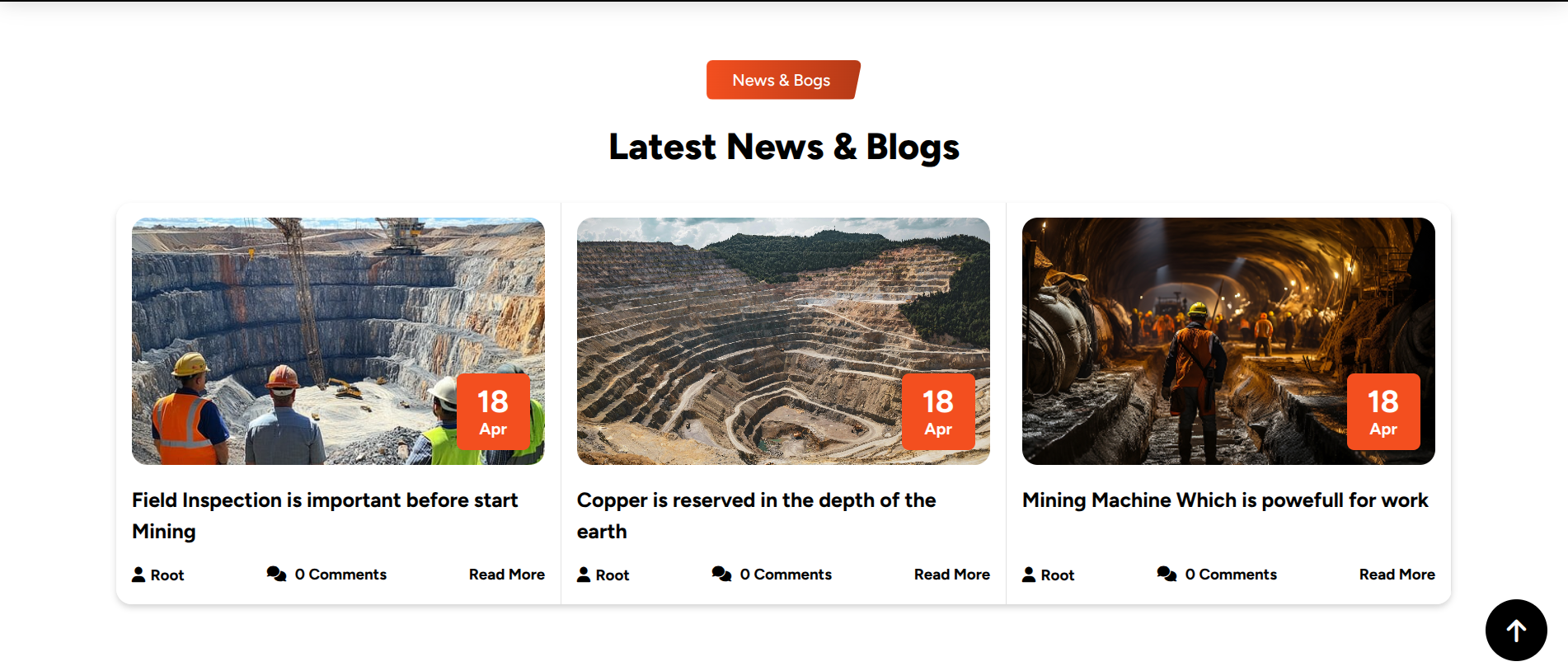This screenshot has width=1568, height=671.
Task: Click the terraced copper mine thumbnail
Action: pos(783,341)
